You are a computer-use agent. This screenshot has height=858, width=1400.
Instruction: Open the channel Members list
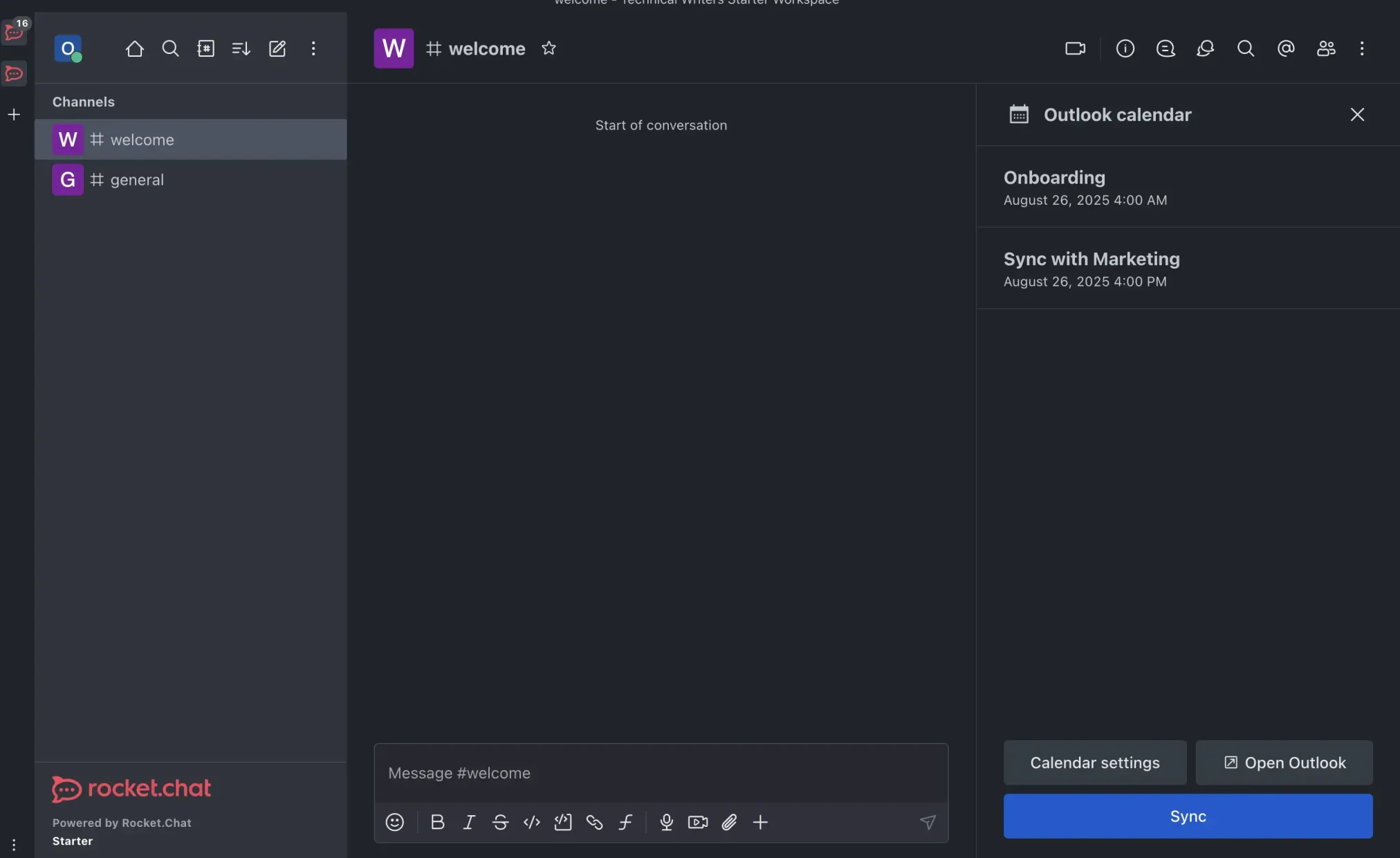tap(1326, 48)
